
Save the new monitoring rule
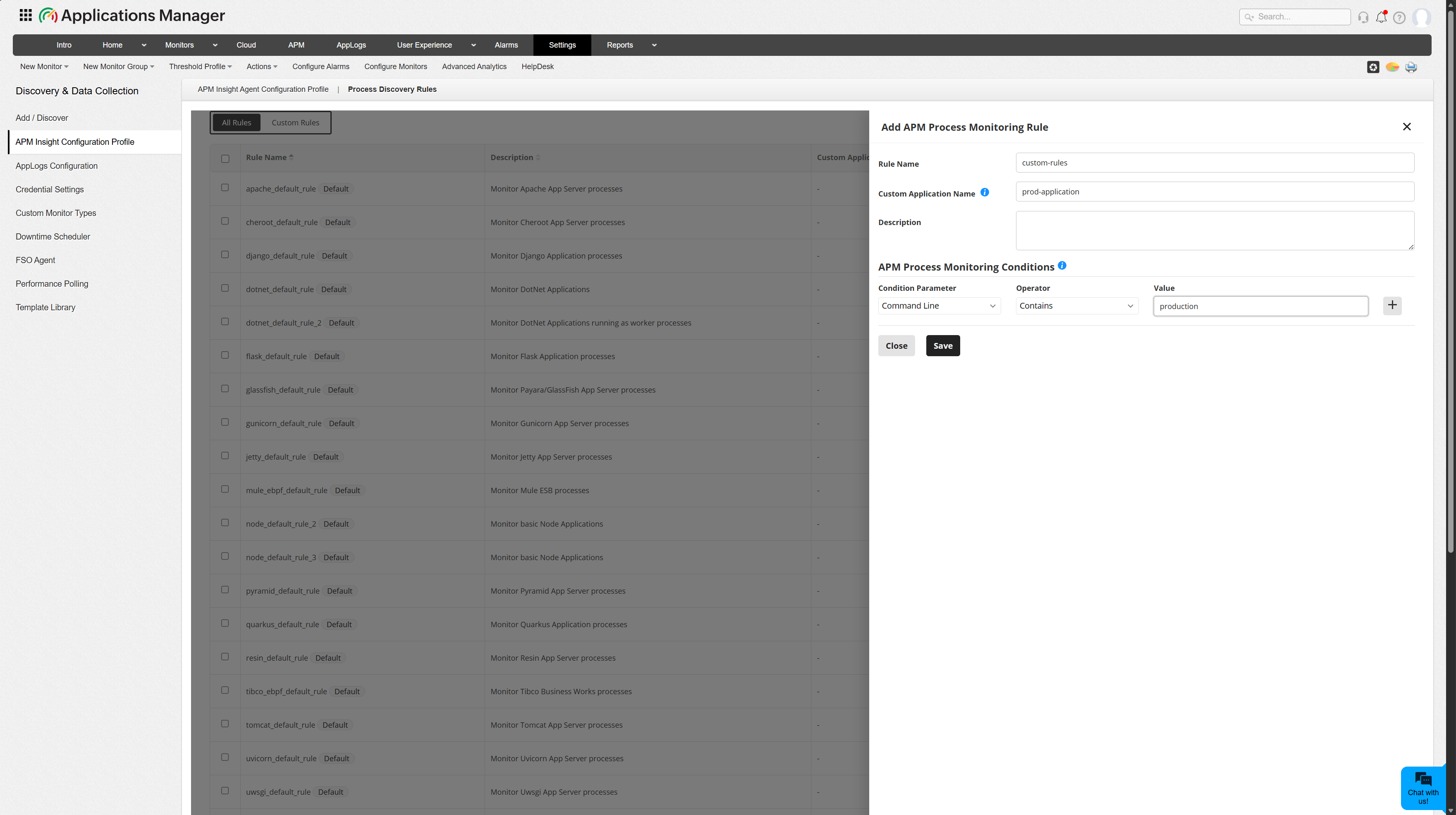click(943, 345)
